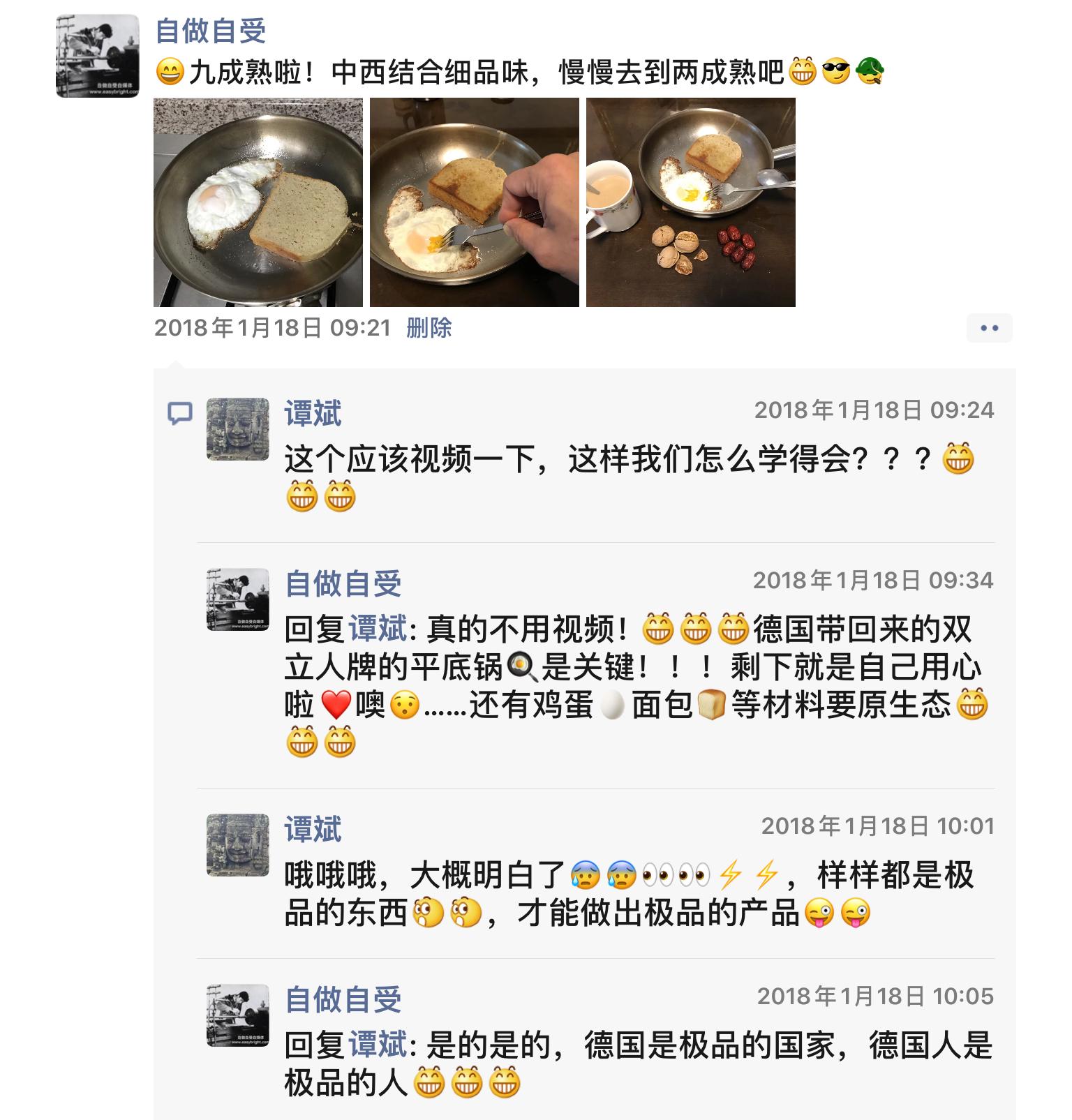Click 删除 to delete the post

coord(429,327)
